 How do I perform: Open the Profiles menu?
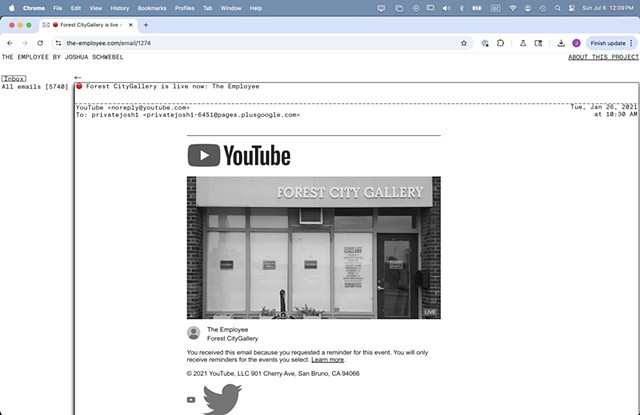(x=184, y=8)
